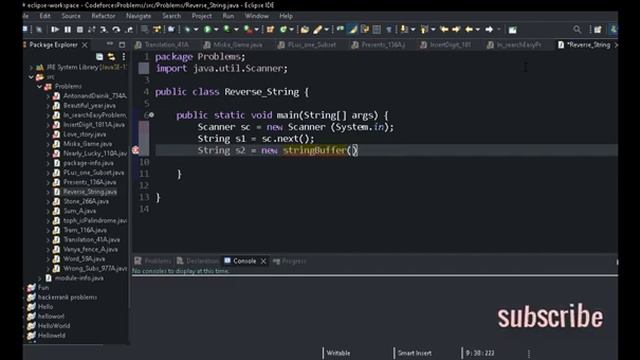Select the hackerrank problems project
The width and height of the screenshot is (640, 360).
point(67,297)
